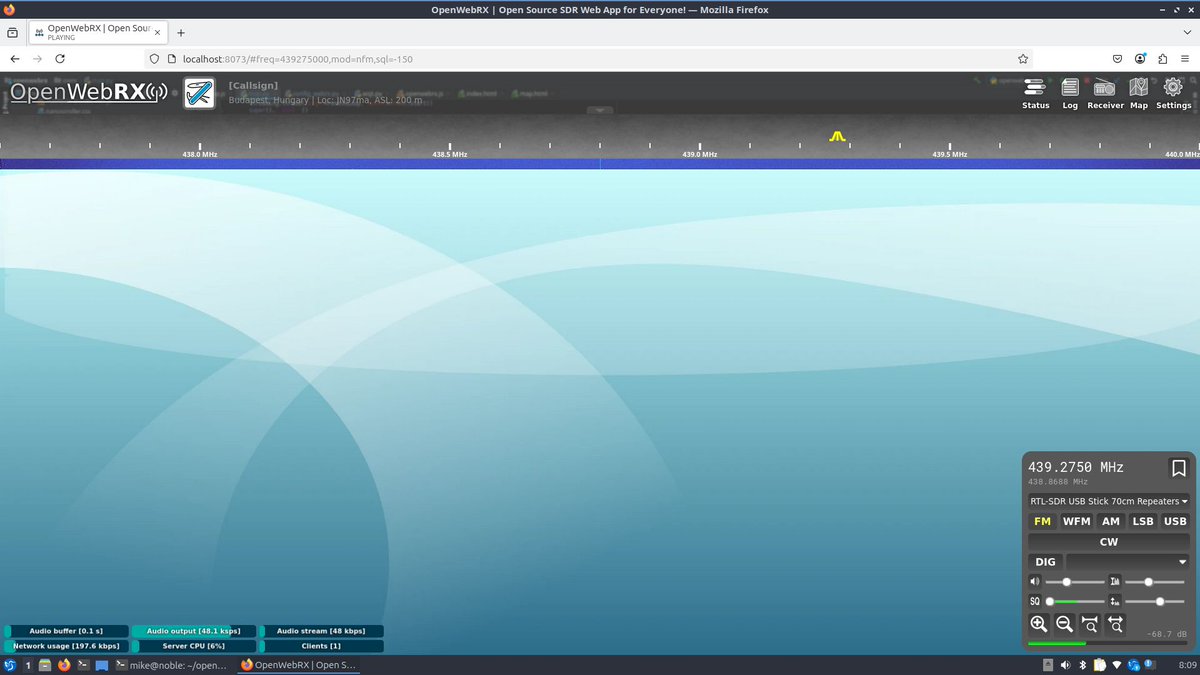This screenshot has width=1200, height=675.
Task: Click the 439.2750 MHz frequency display
Action: 1076,467
